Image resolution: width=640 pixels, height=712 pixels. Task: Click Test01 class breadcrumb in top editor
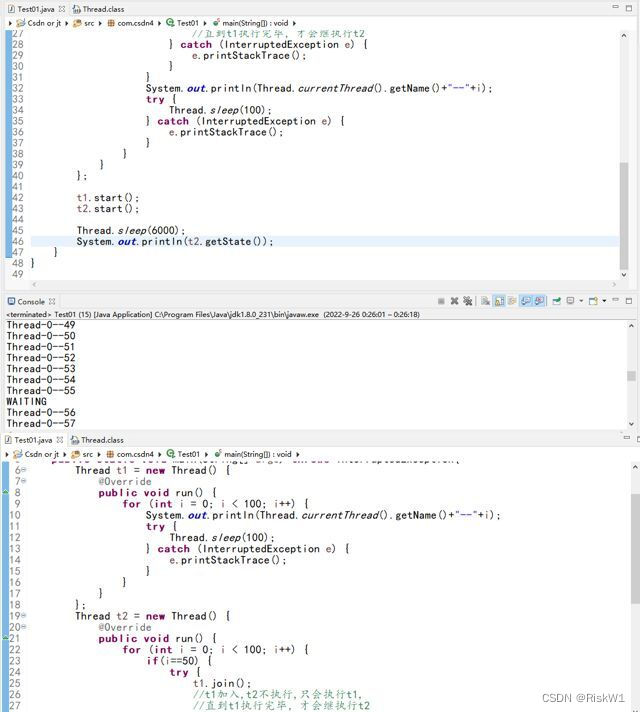pyautogui.click(x=182, y=23)
